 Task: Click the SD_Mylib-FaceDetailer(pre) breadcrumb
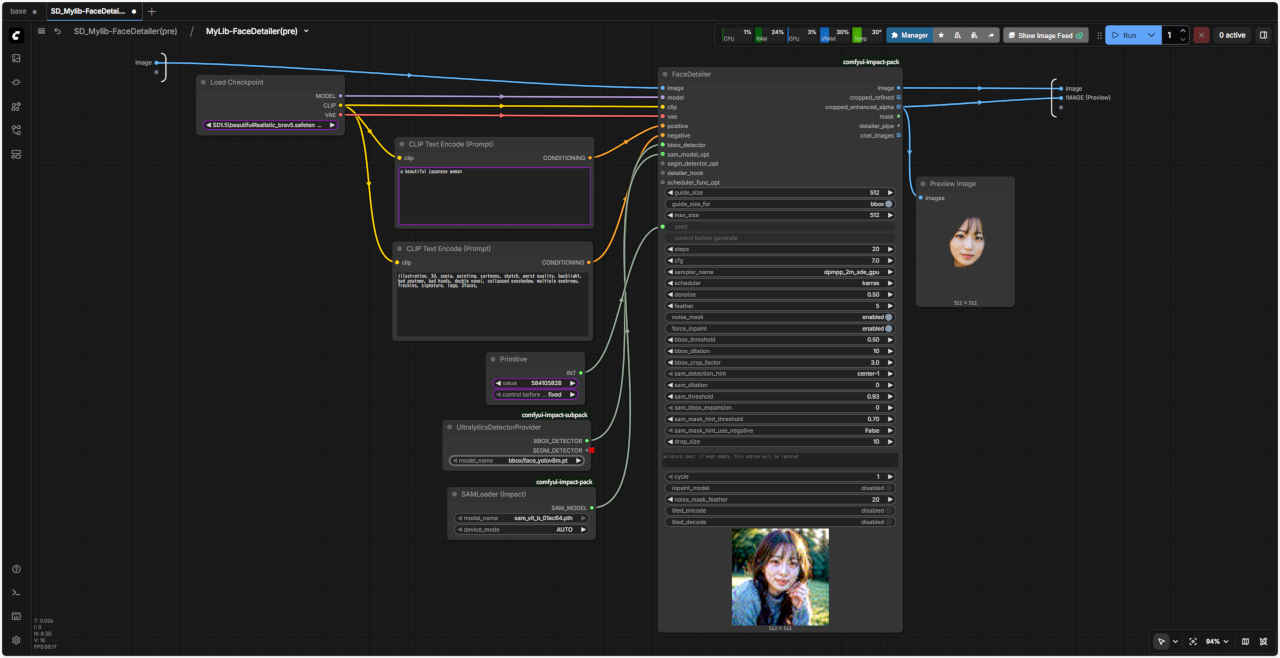125,31
